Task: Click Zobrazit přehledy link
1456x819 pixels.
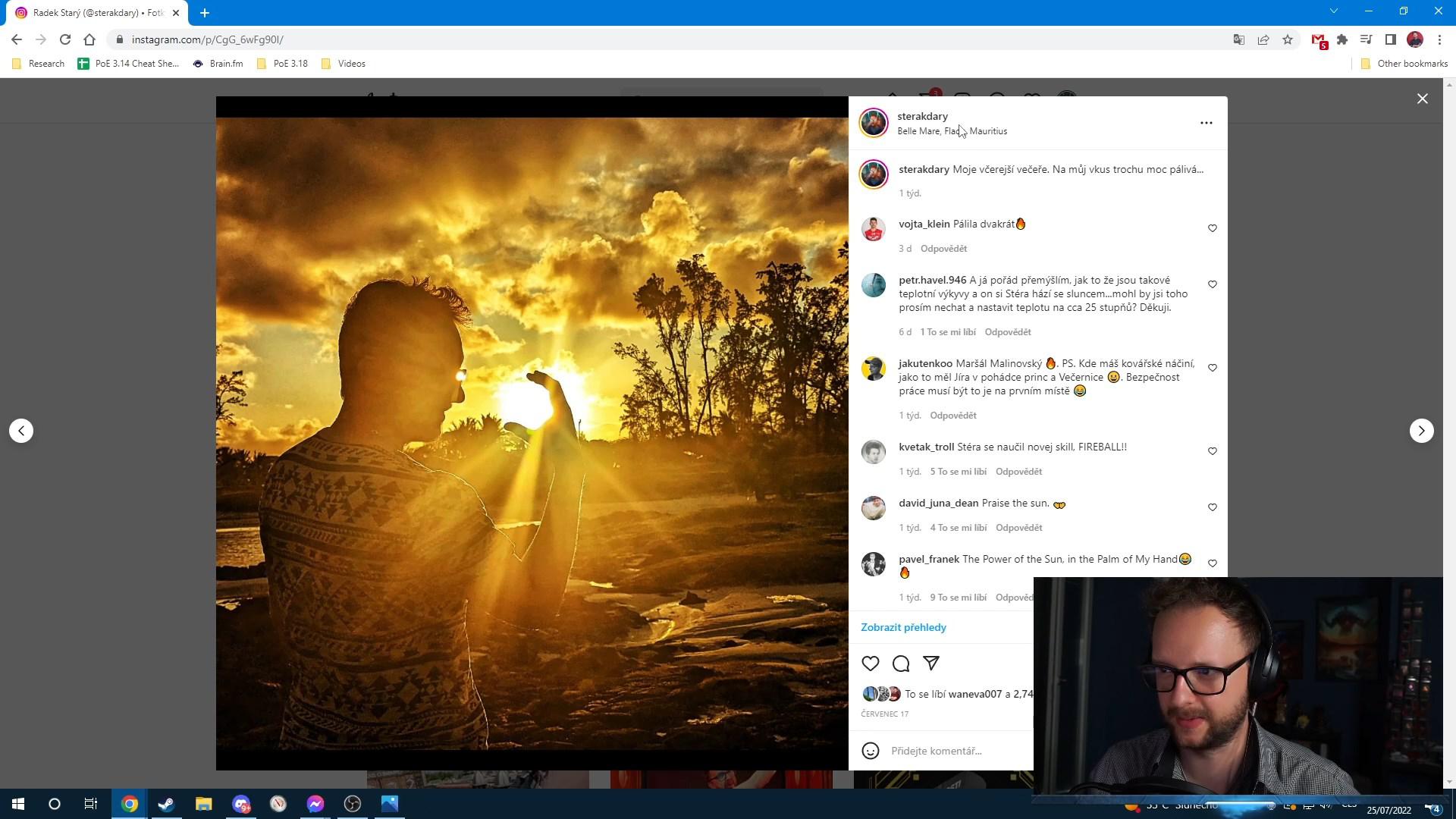Action: [903, 627]
